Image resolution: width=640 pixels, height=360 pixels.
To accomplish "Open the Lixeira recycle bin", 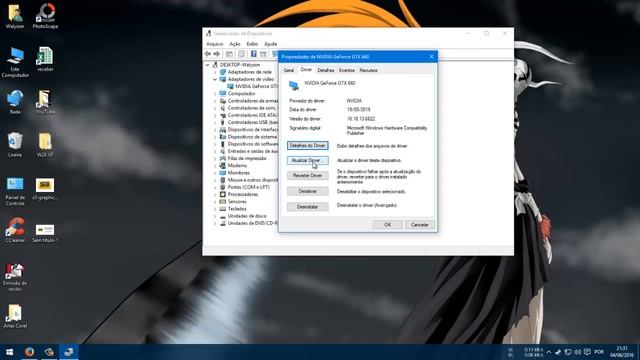I will (15, 144).
